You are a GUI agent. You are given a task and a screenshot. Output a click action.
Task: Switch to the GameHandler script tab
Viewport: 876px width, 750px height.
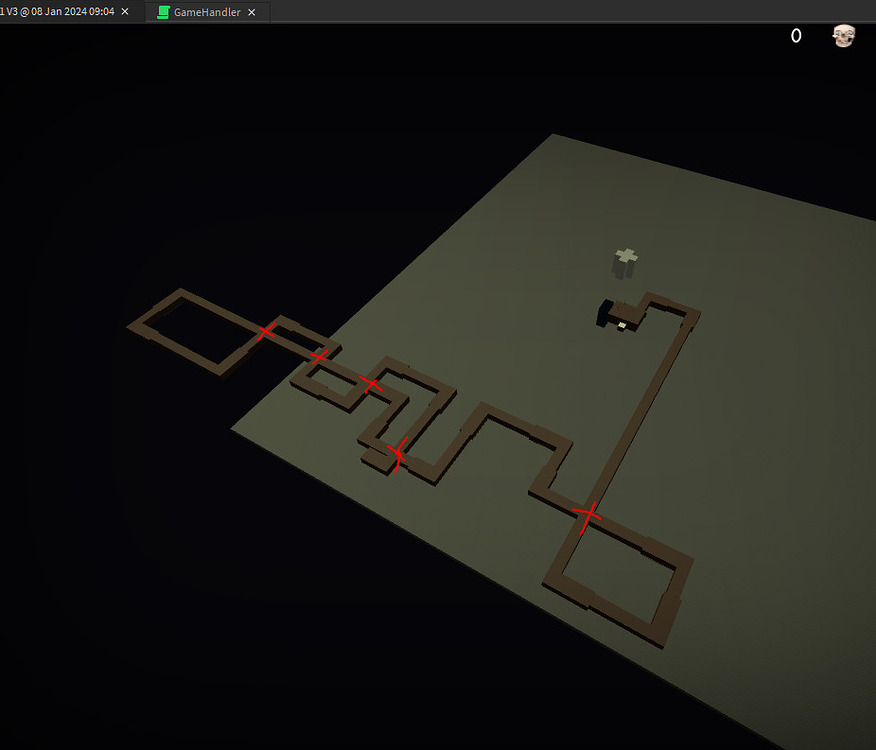pyautogui.click(x=205, y=12)
